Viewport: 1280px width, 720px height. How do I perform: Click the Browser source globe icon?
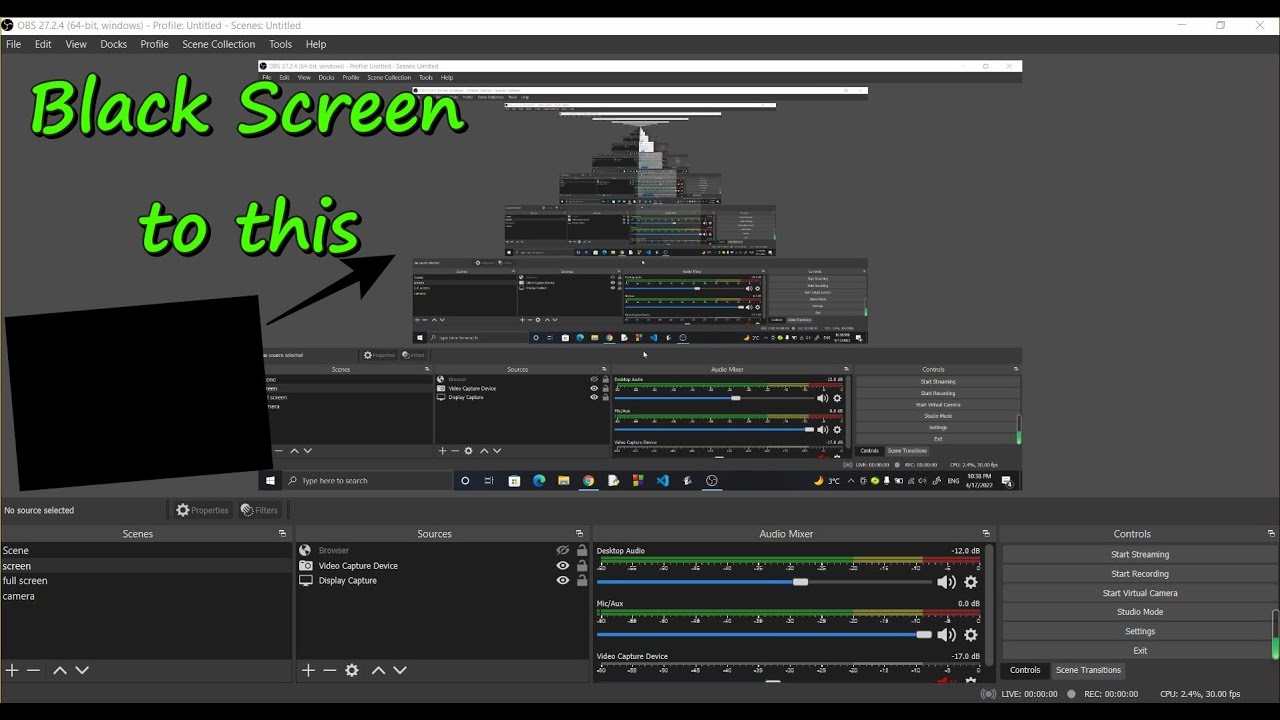305,551
